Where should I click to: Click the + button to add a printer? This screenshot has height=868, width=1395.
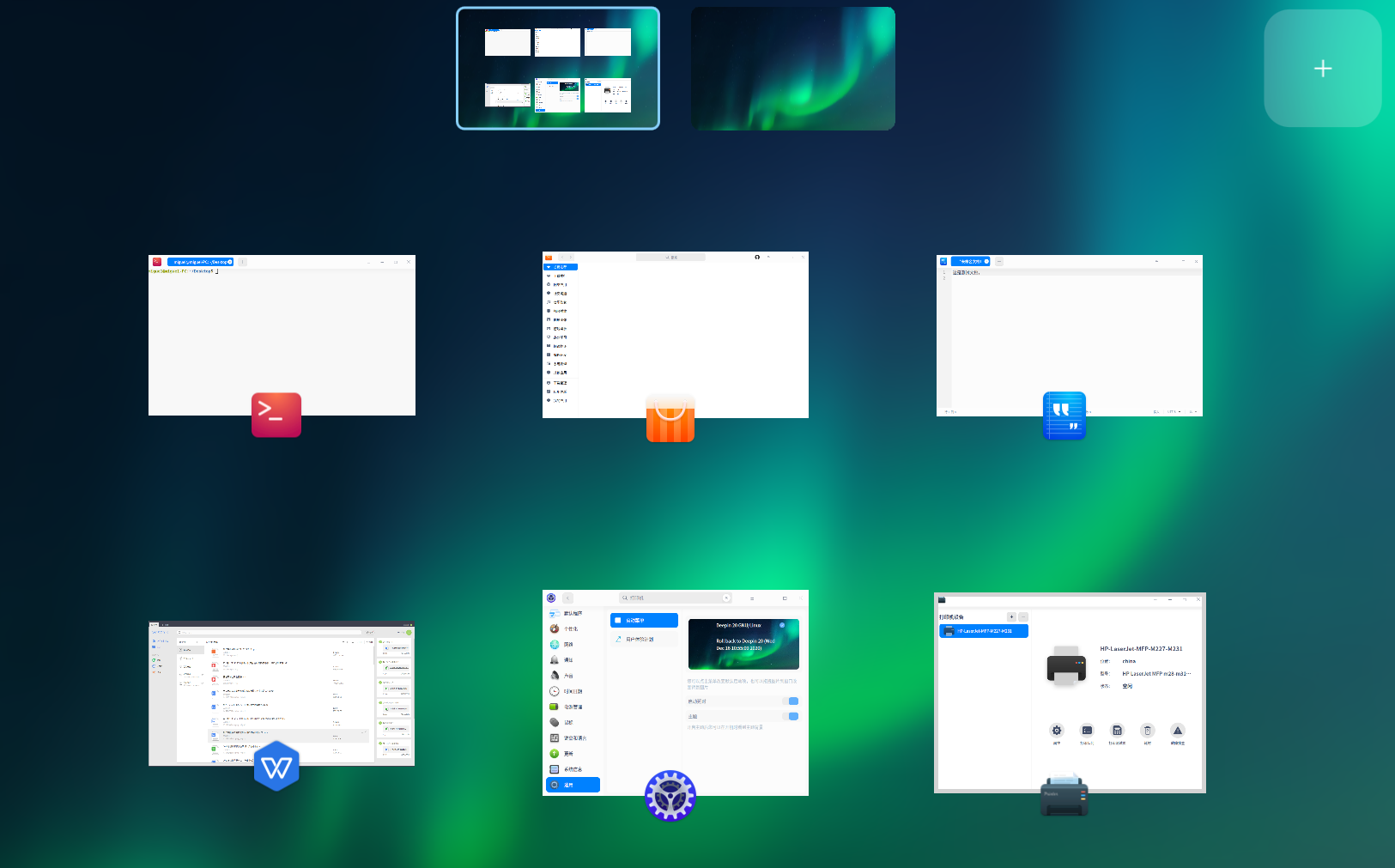click(1011, 616)
